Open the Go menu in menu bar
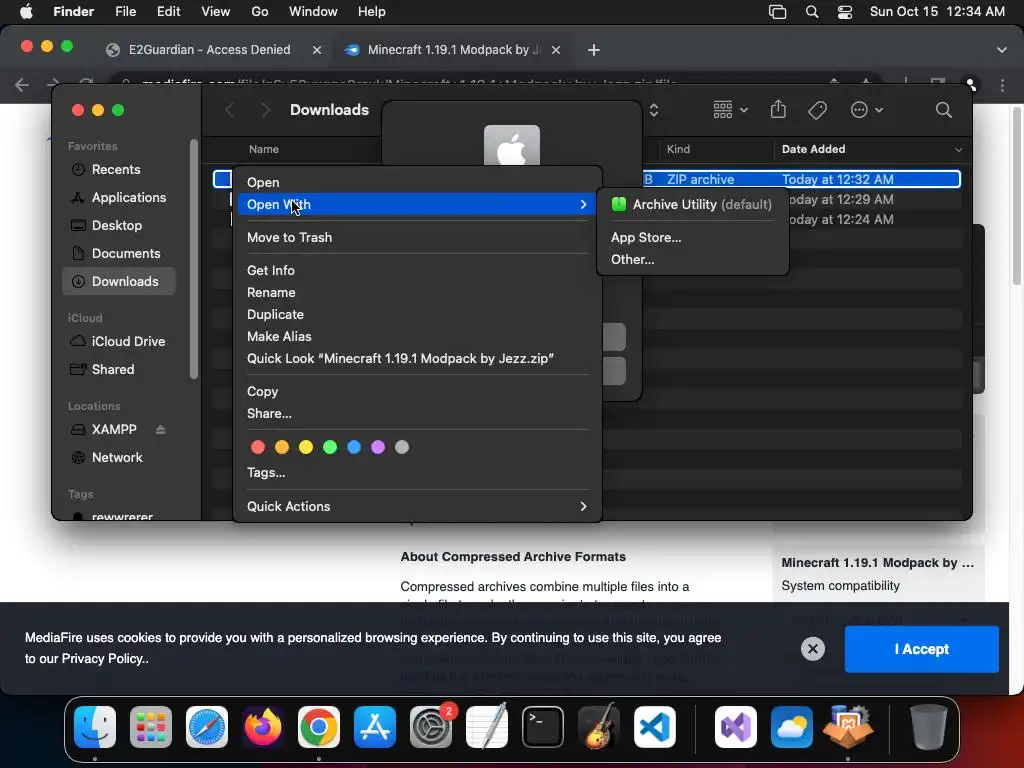Screen dimensions: 1024x768 pos(260,12)
